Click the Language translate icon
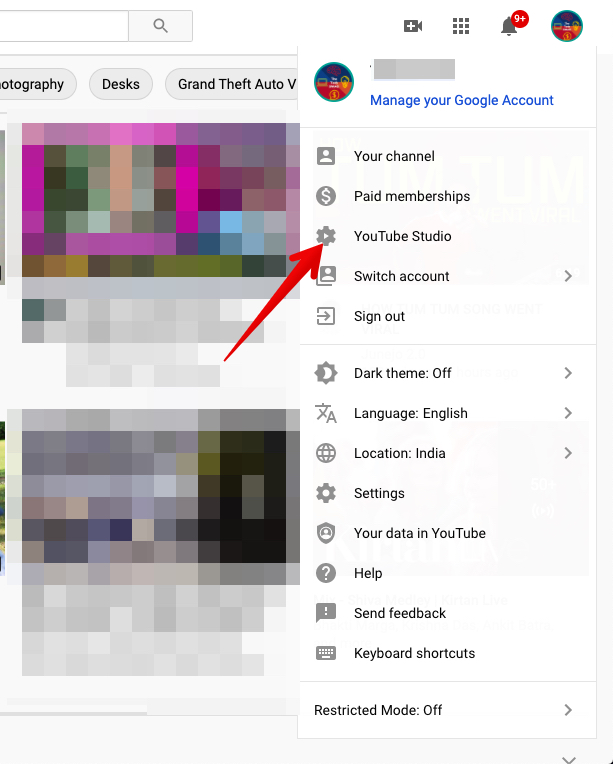The height and width of the screenshot is (764, 613). pyautogui.click(x=326, y=413)
